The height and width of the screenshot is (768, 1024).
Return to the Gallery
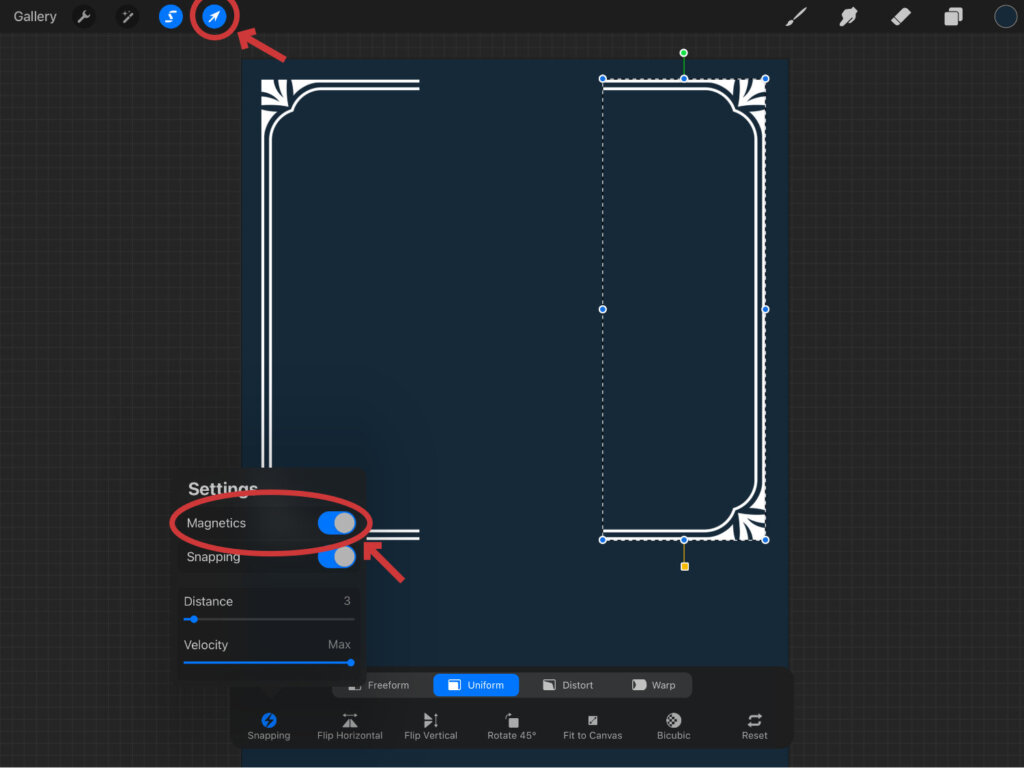35,17
